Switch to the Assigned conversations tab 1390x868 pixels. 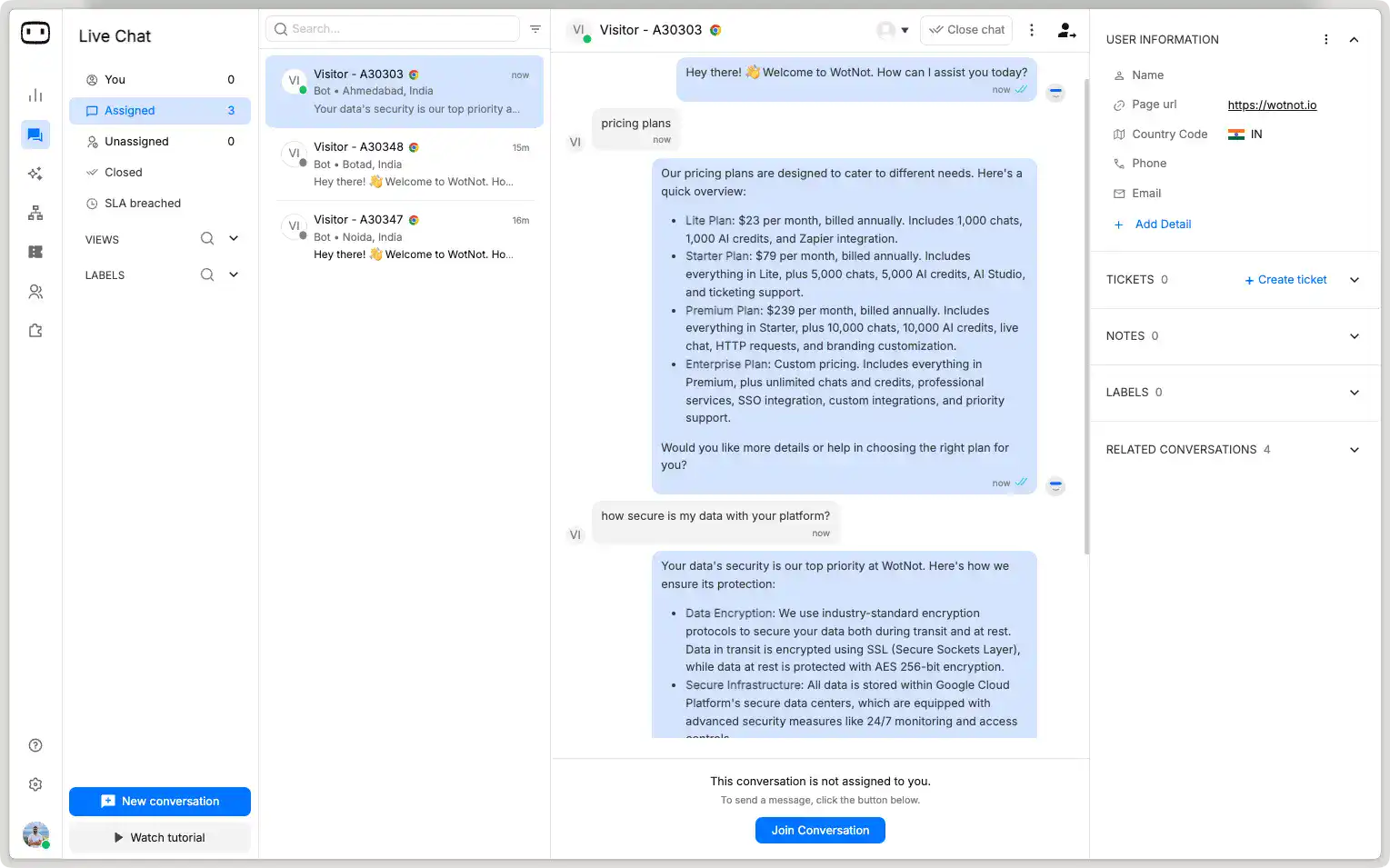(130, 110)
